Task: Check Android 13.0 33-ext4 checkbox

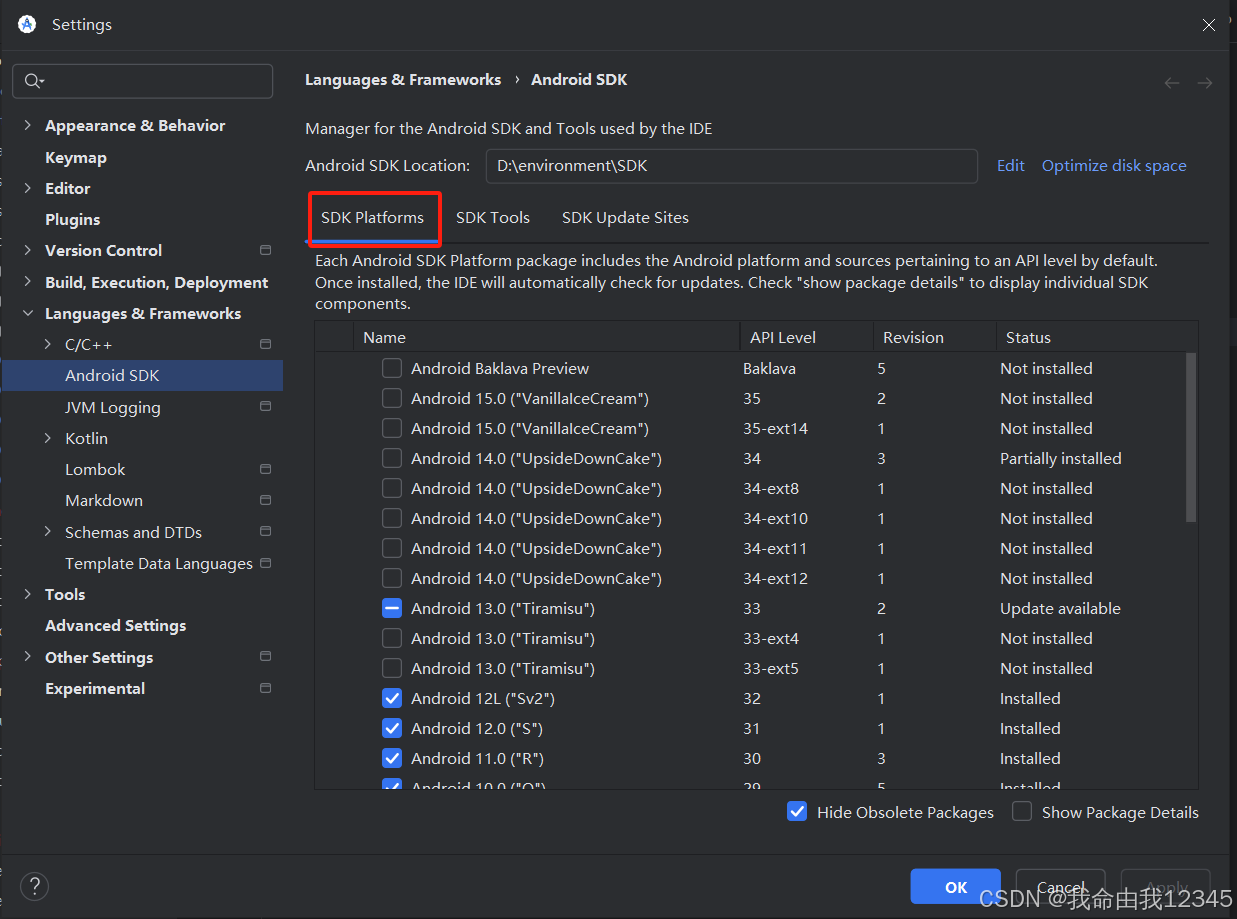Action: pos(392,638)
